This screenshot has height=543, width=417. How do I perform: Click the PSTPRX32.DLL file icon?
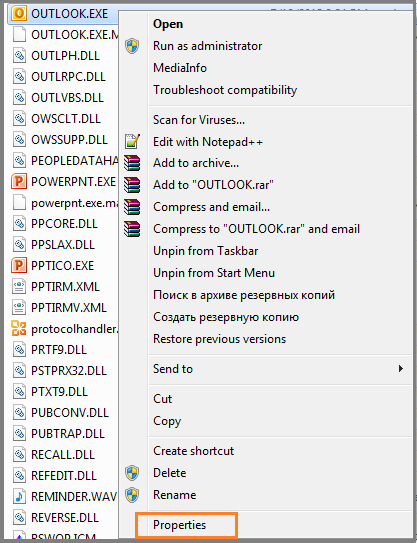point(19,371)
